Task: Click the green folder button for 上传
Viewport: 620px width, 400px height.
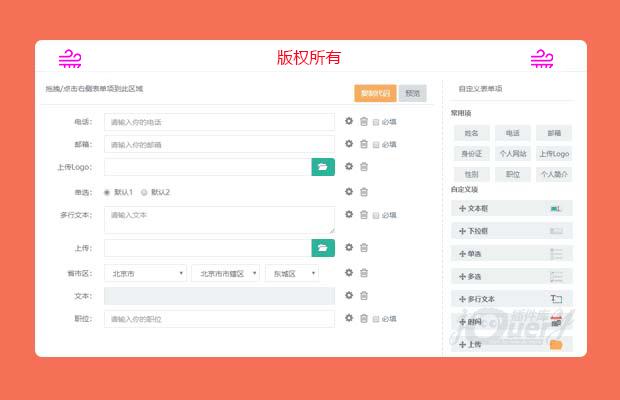Action: pyautogui.click(x=323, y=247)
